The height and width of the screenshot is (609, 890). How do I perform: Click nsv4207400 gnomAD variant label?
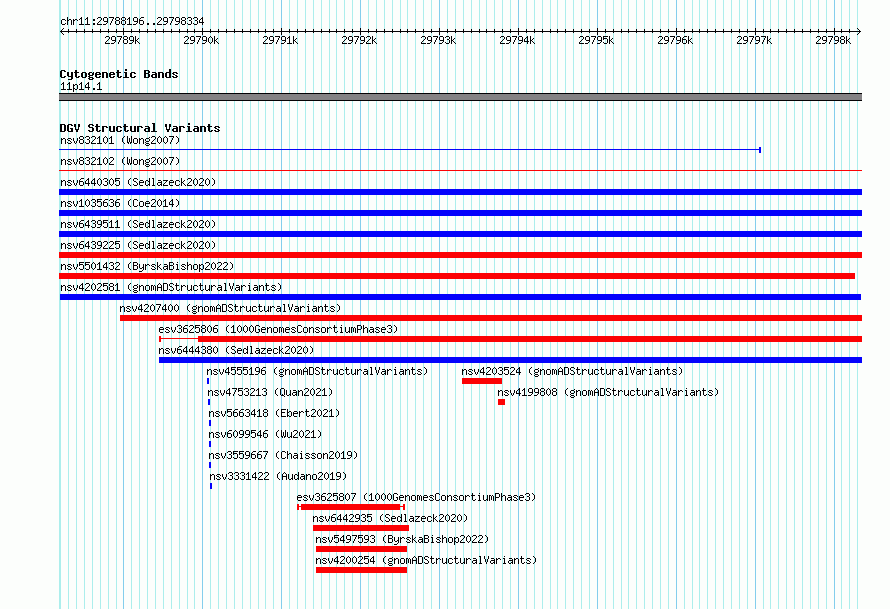pyautogui.click(x=230, y=308)
